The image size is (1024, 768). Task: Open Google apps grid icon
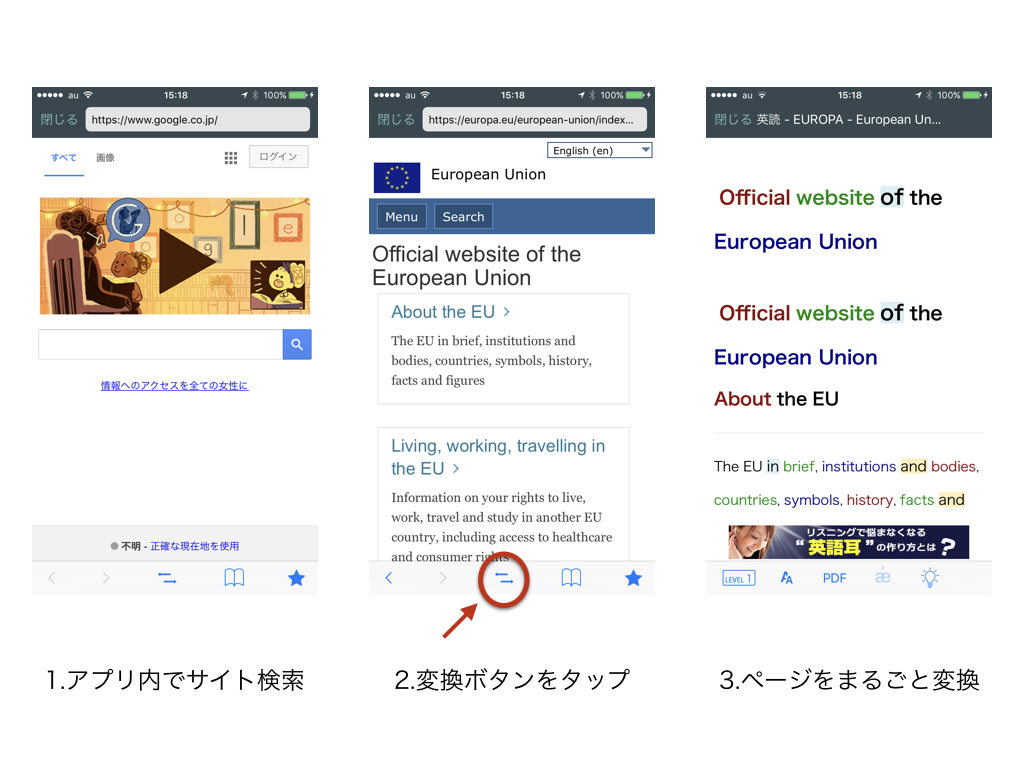(231, 157)
